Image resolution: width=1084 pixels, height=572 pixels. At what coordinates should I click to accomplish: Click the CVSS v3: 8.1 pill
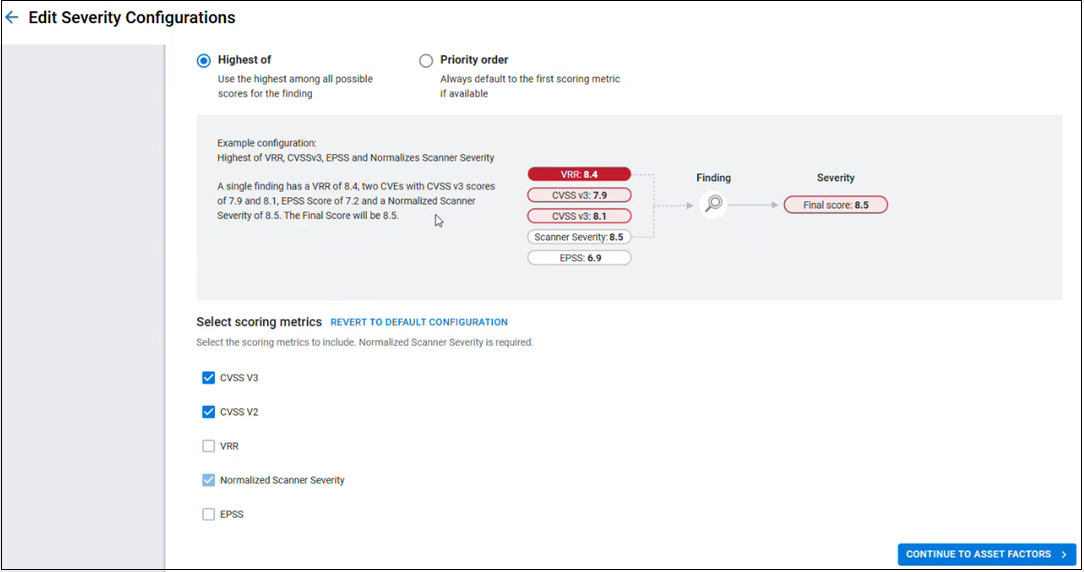(x=579, y=216)
